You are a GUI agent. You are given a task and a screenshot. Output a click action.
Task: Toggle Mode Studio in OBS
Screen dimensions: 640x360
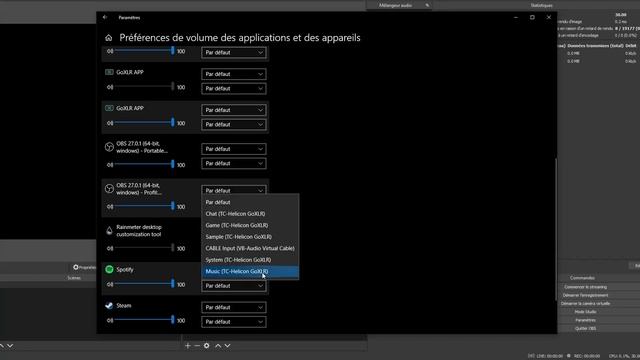(585, 312)
